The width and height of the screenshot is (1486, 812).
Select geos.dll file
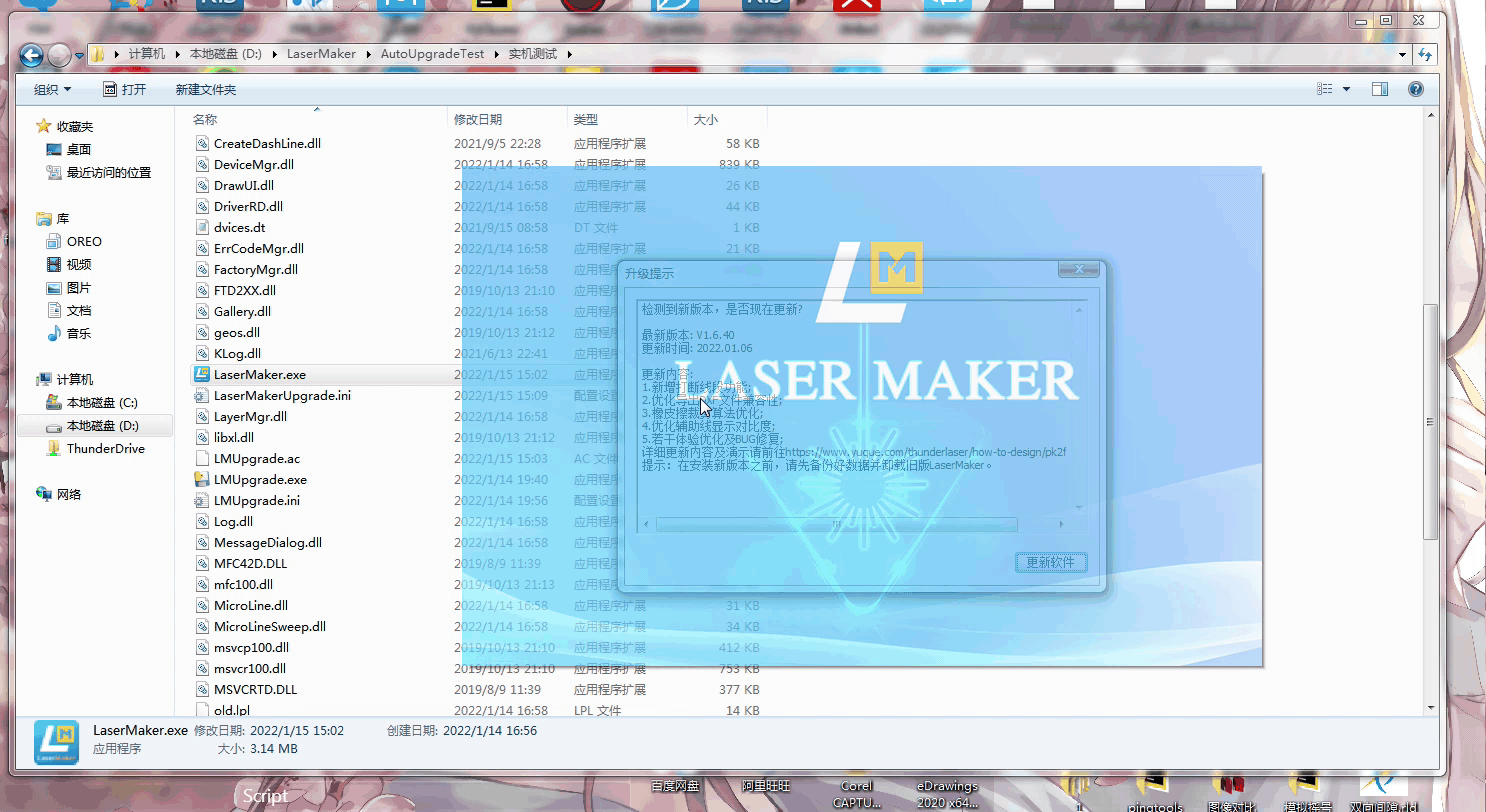click(x=236, y=332)
